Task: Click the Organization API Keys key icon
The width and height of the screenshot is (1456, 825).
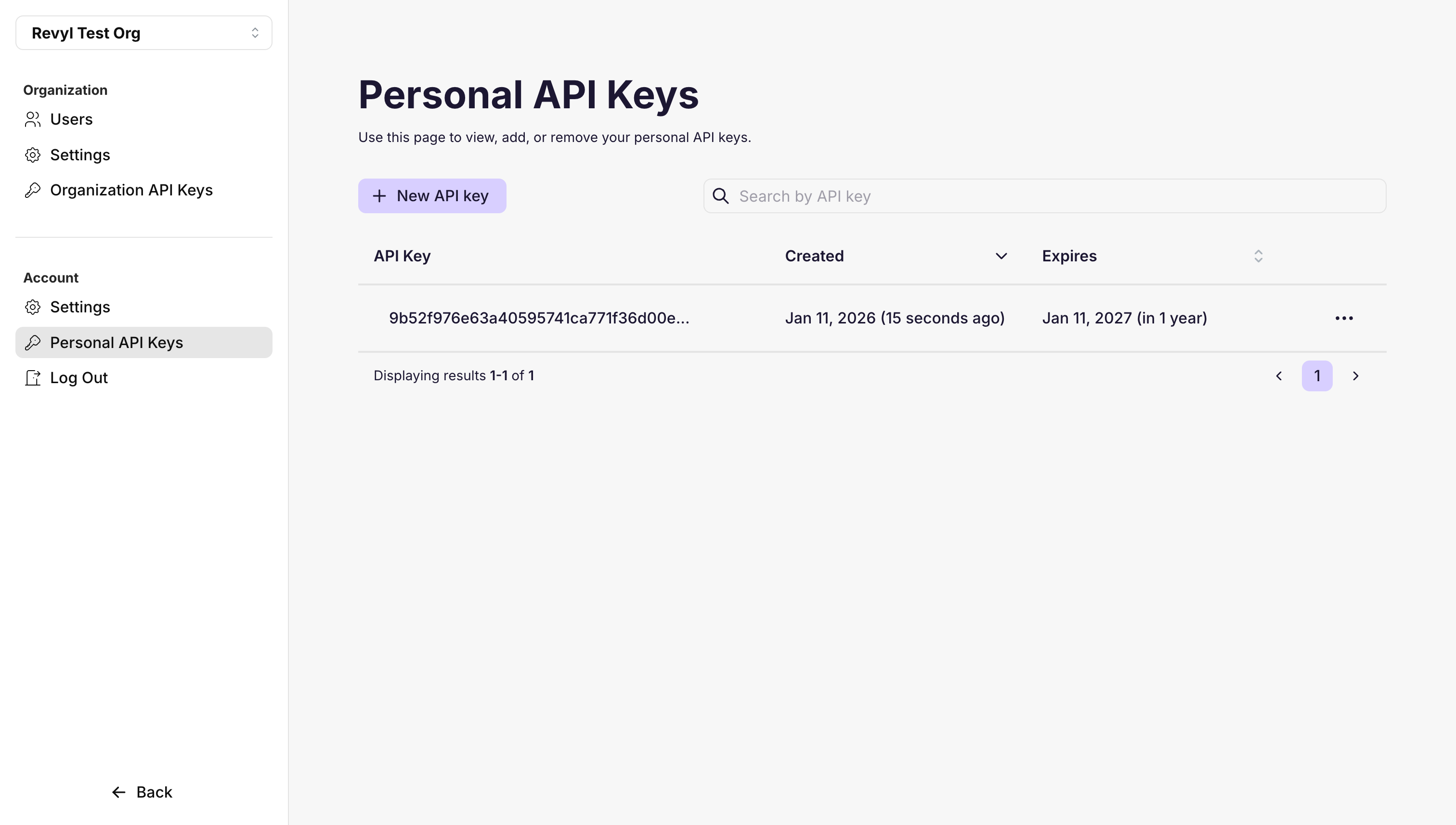Action: point(32,191)
